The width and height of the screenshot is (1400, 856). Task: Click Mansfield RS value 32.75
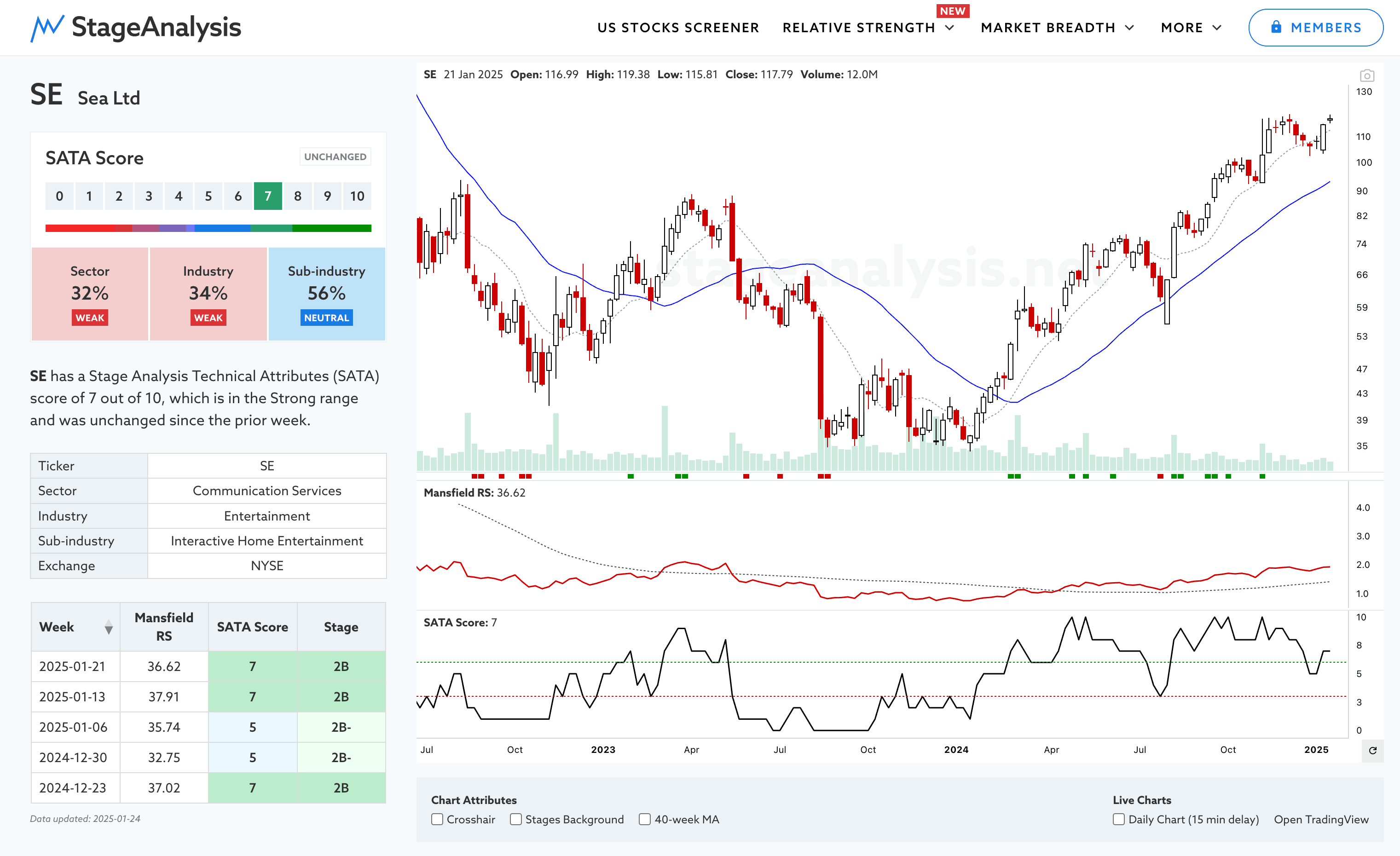click(x=164, y=758)
